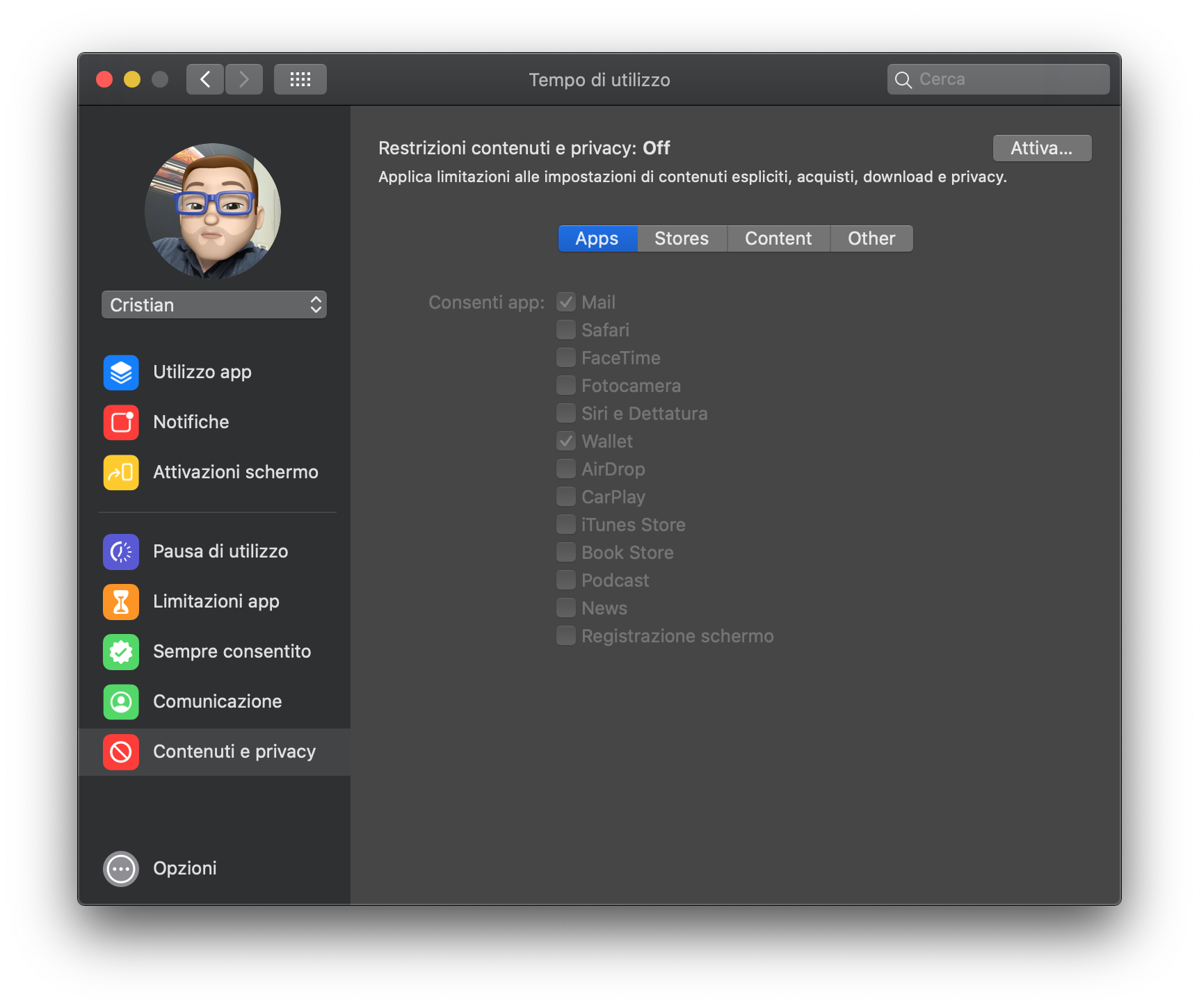Tick the Fotocamera checkbox
Screen dimensions: 1199x1008
(566, 386)
